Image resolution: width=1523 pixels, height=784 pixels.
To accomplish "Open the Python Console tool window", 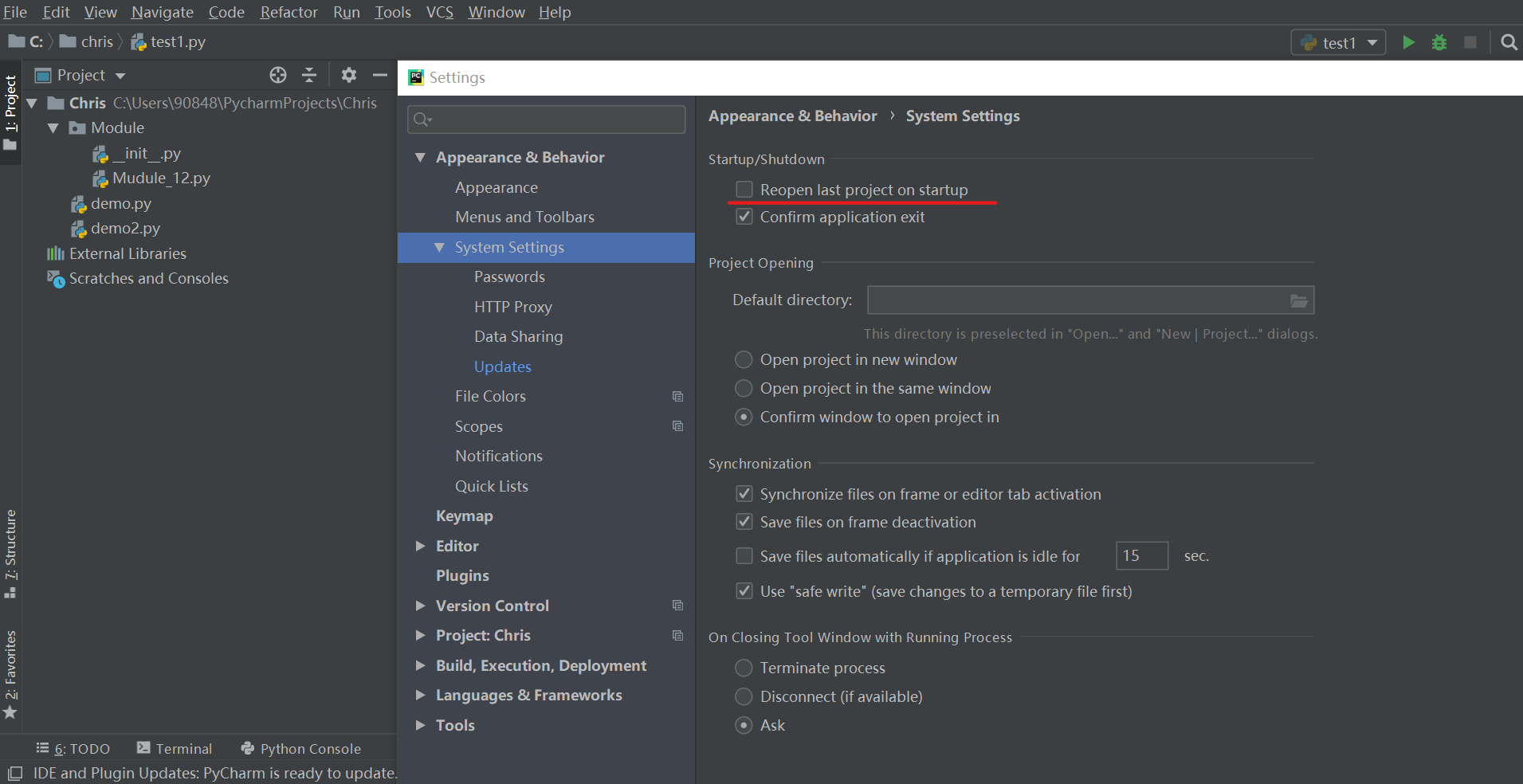I will click(x=301, y=748).
